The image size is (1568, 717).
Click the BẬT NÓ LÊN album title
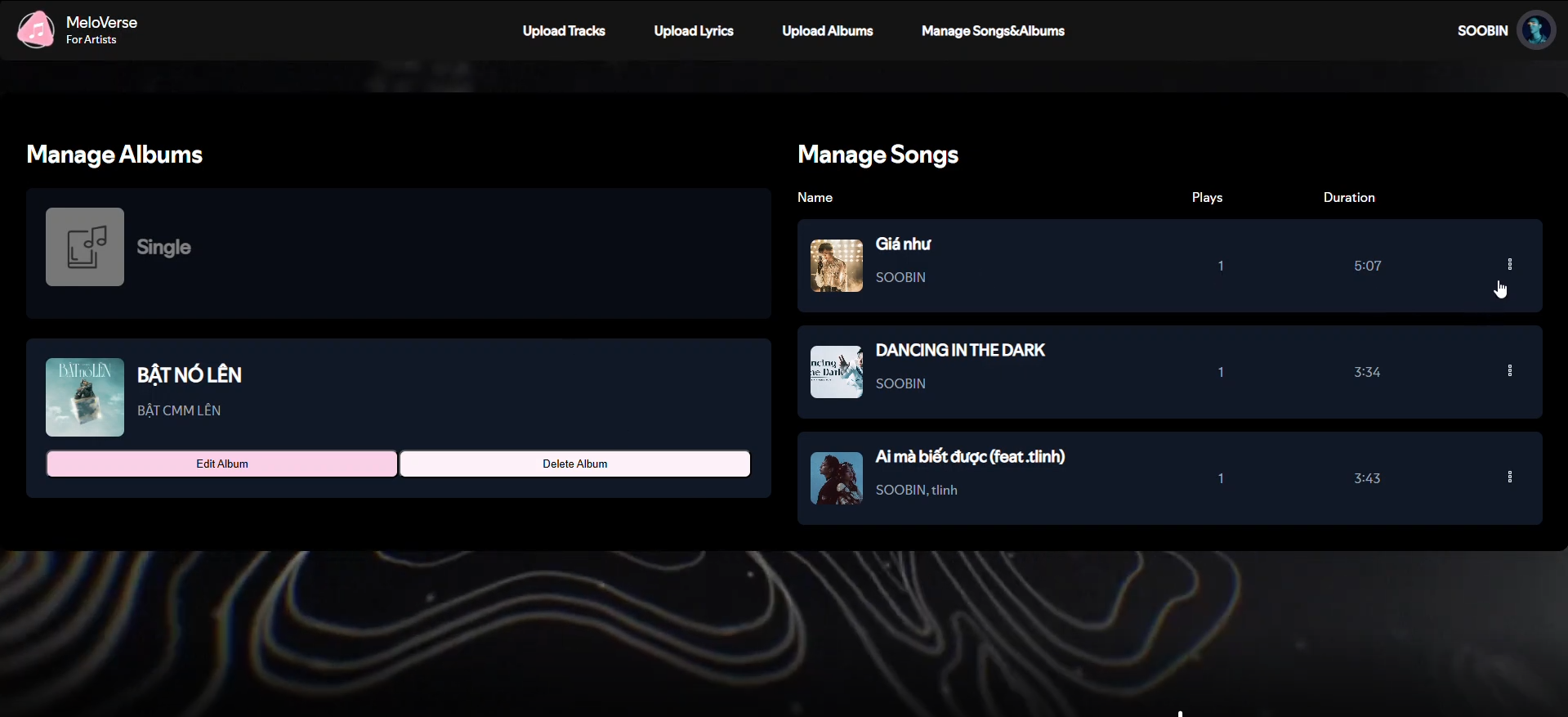[190, 375]
